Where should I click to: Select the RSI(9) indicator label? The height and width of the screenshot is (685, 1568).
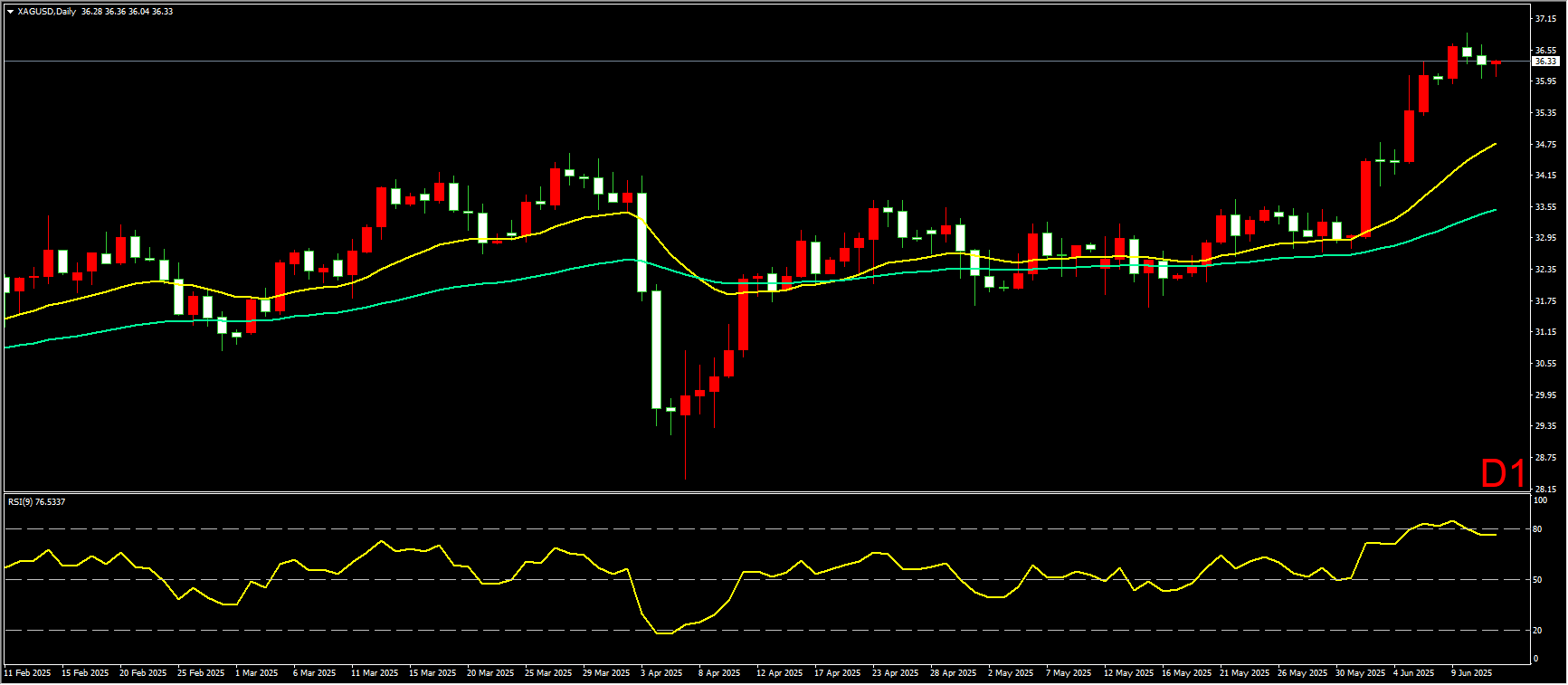tap(36, 501)
